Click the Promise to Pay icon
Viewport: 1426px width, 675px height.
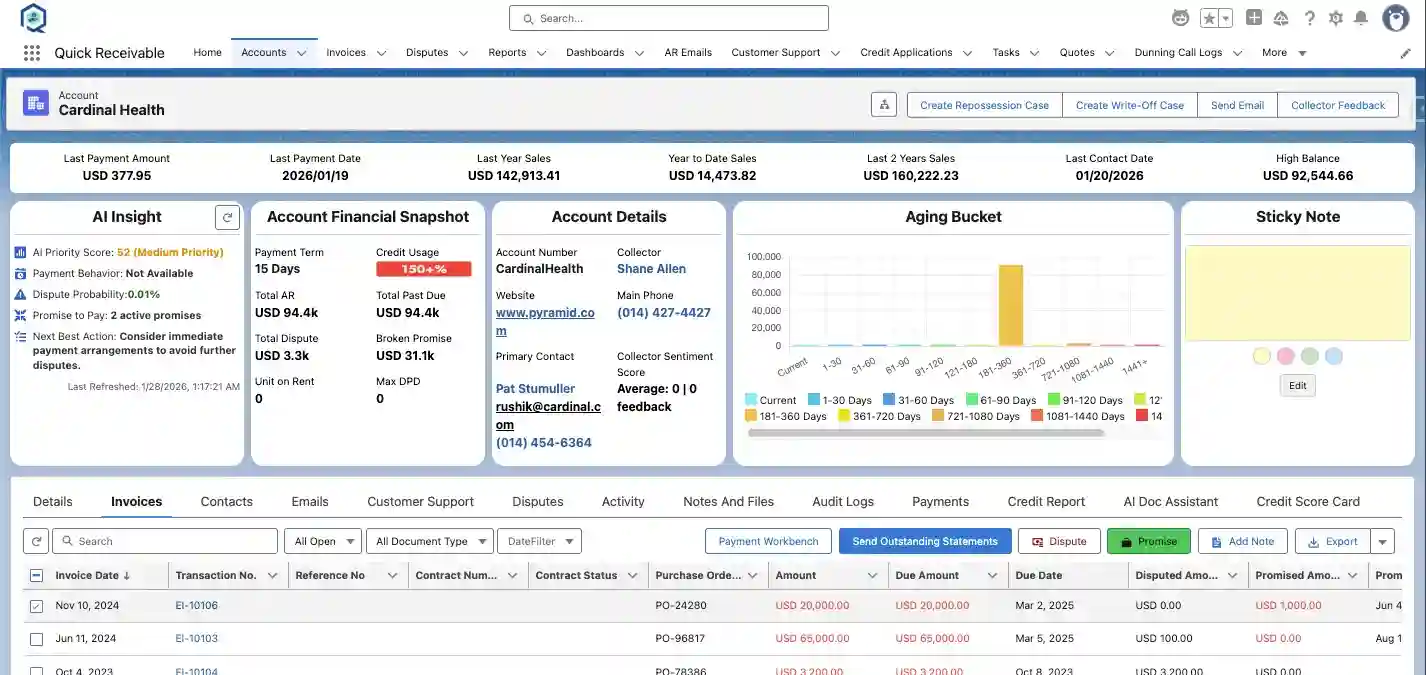click(x=20, y=315)
